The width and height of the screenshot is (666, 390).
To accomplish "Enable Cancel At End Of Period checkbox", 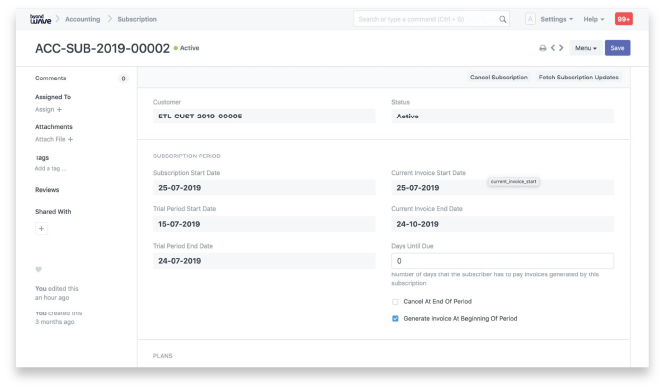I will tap(395, 302).
